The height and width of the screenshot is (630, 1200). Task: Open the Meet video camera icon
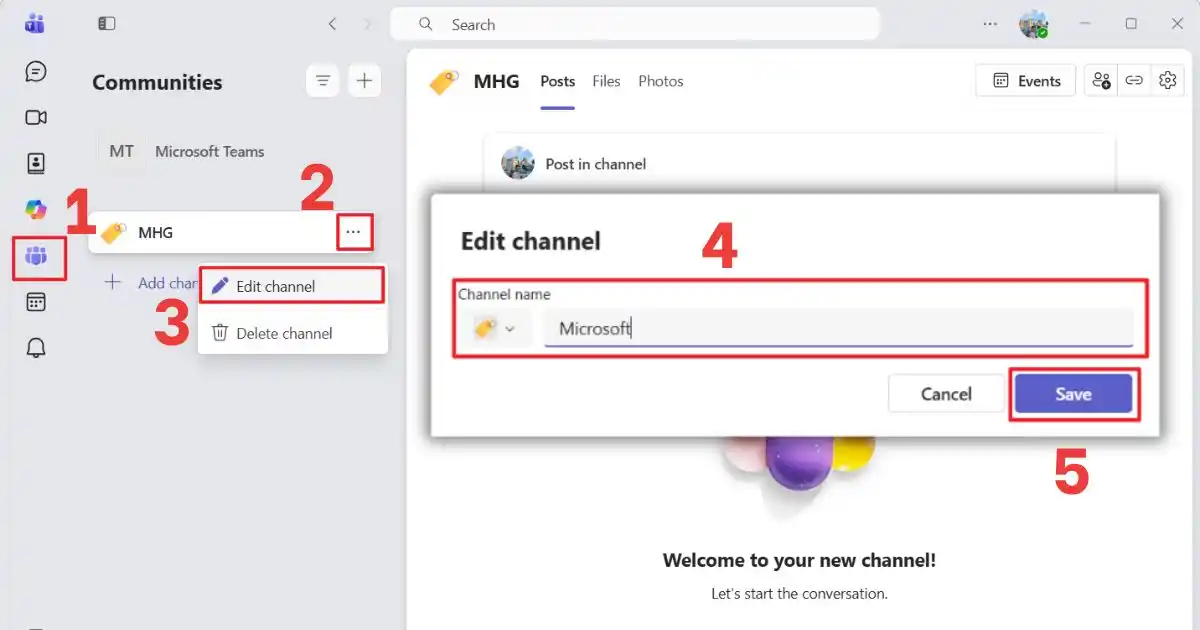click(x=36, y=118)
